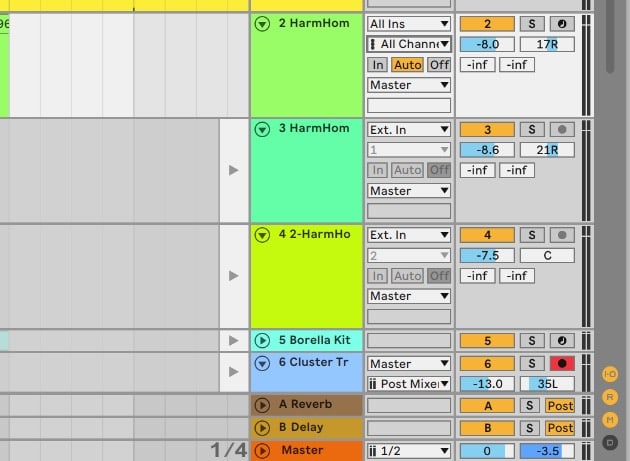Image resolution: width=630 pixels, height=461 pixels.
Task: Set track 2 monitor to In
Action: click(377, 64)
